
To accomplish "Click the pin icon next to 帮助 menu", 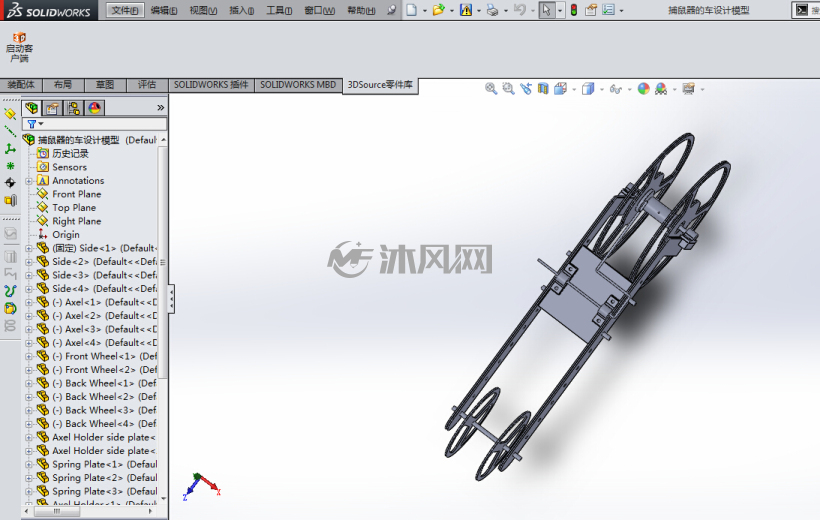I will coord(391,10).
